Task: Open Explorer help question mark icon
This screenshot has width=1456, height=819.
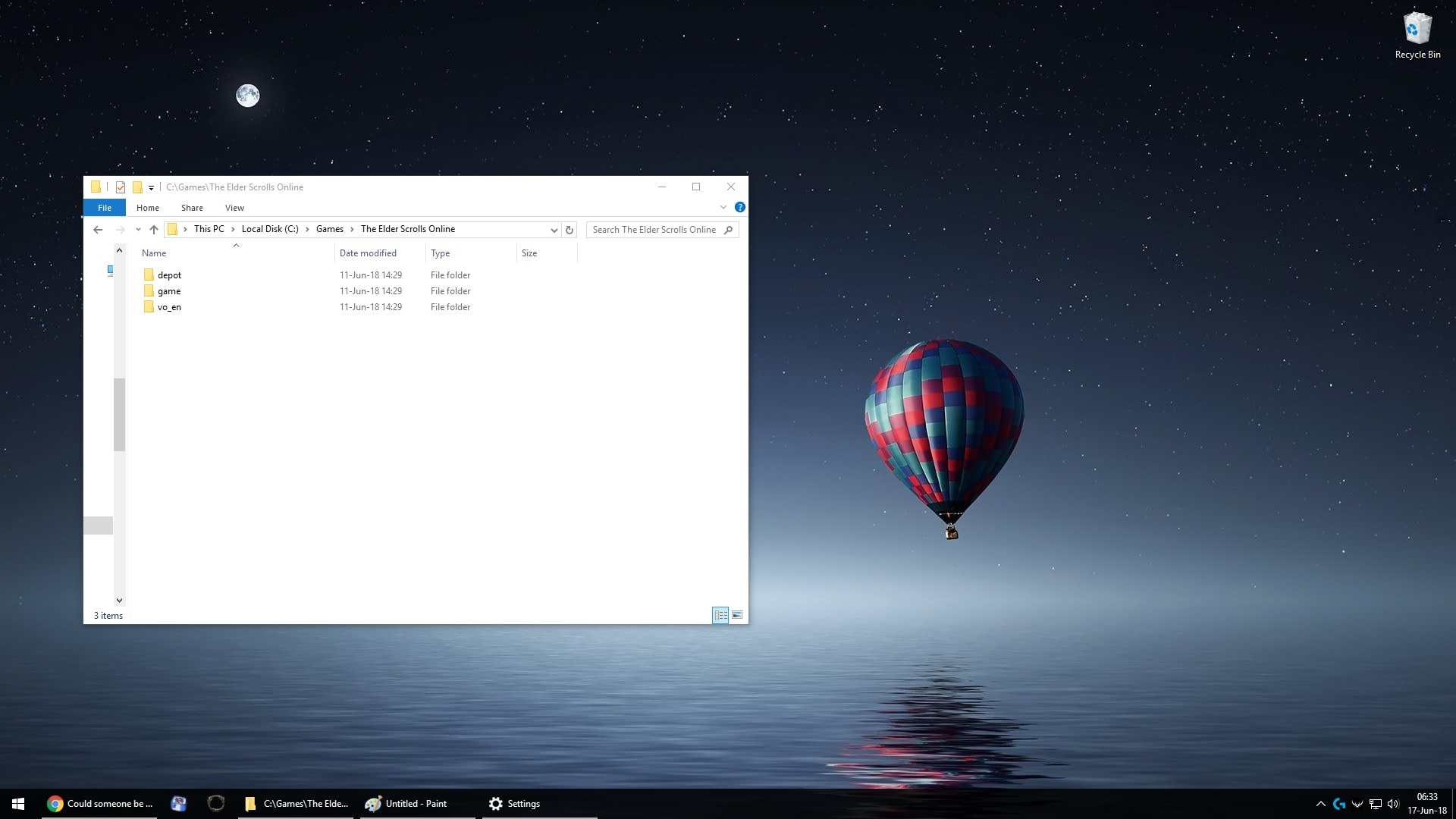Action: (x=740, y=207)
